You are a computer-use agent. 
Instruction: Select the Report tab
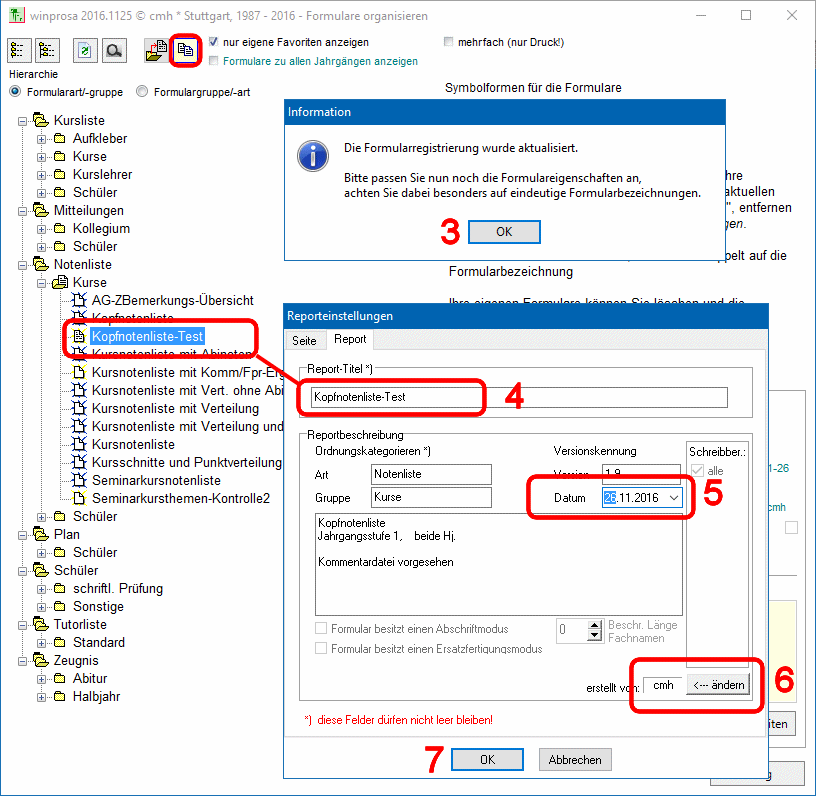click(350, 340)
